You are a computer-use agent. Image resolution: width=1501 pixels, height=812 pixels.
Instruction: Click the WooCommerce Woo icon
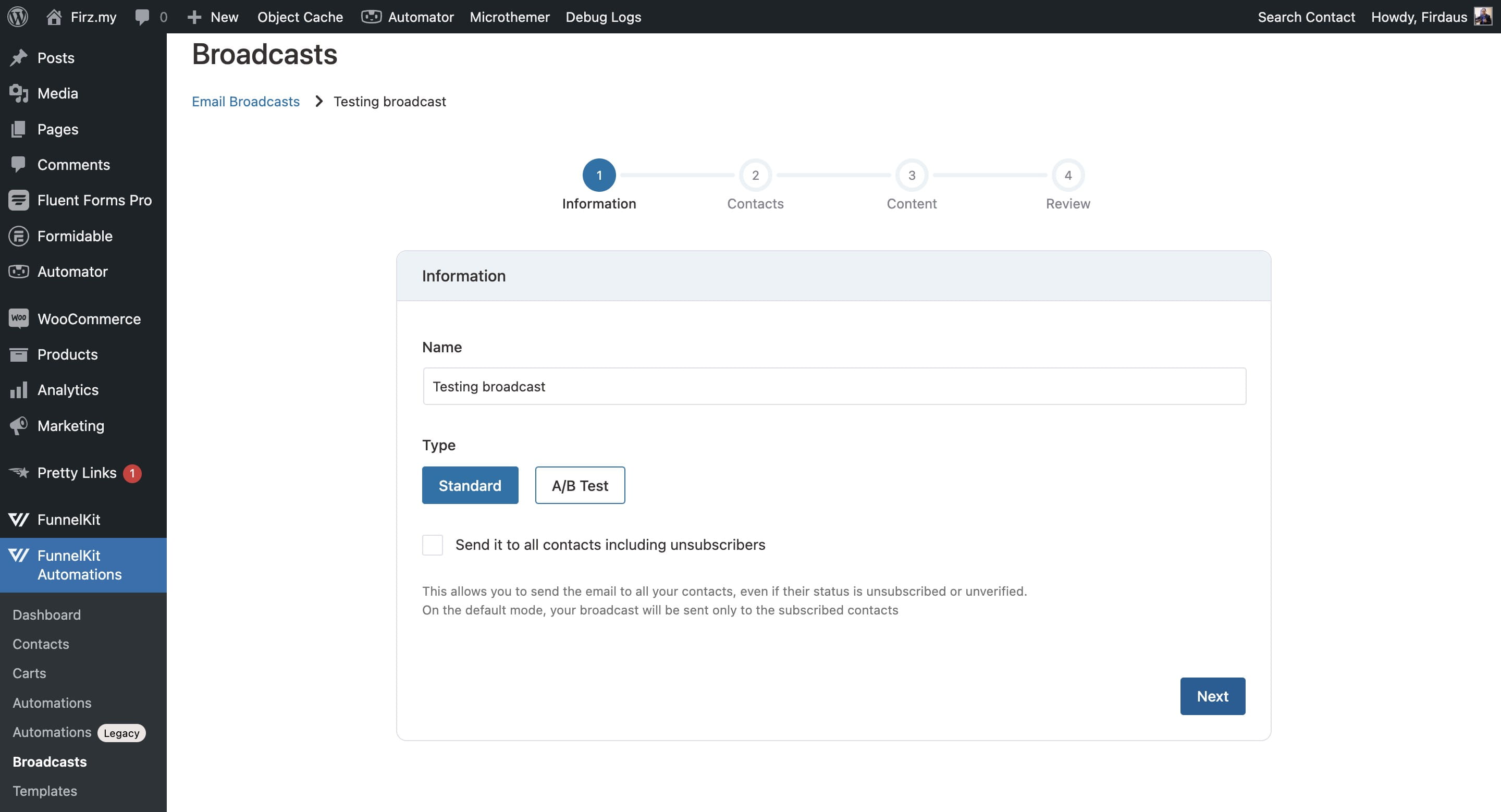pos(19,318)
